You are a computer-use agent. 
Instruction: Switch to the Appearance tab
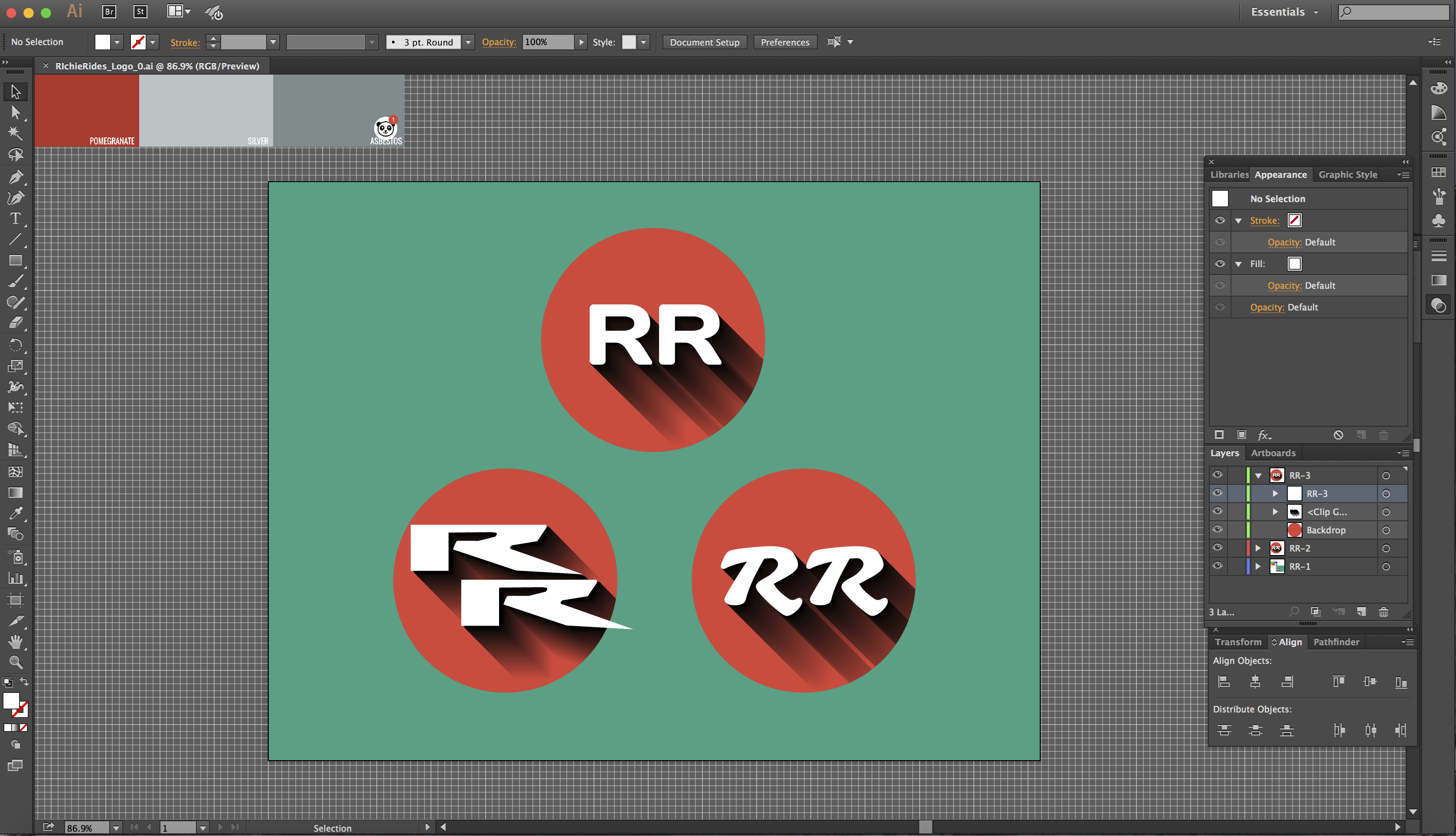pyautogui.click(x=1283, y=174)
